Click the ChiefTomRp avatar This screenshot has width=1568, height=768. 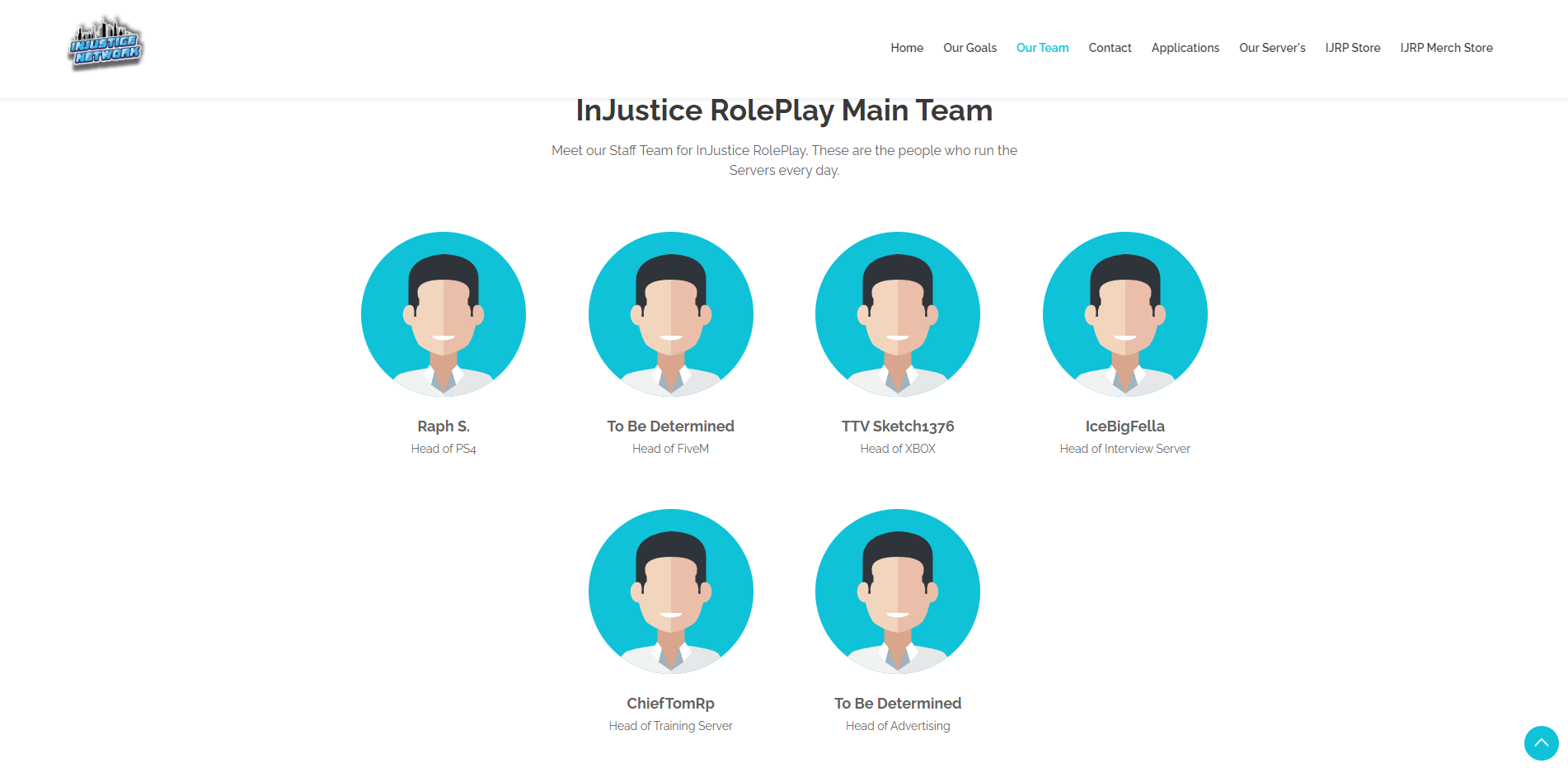coord(670,591)
